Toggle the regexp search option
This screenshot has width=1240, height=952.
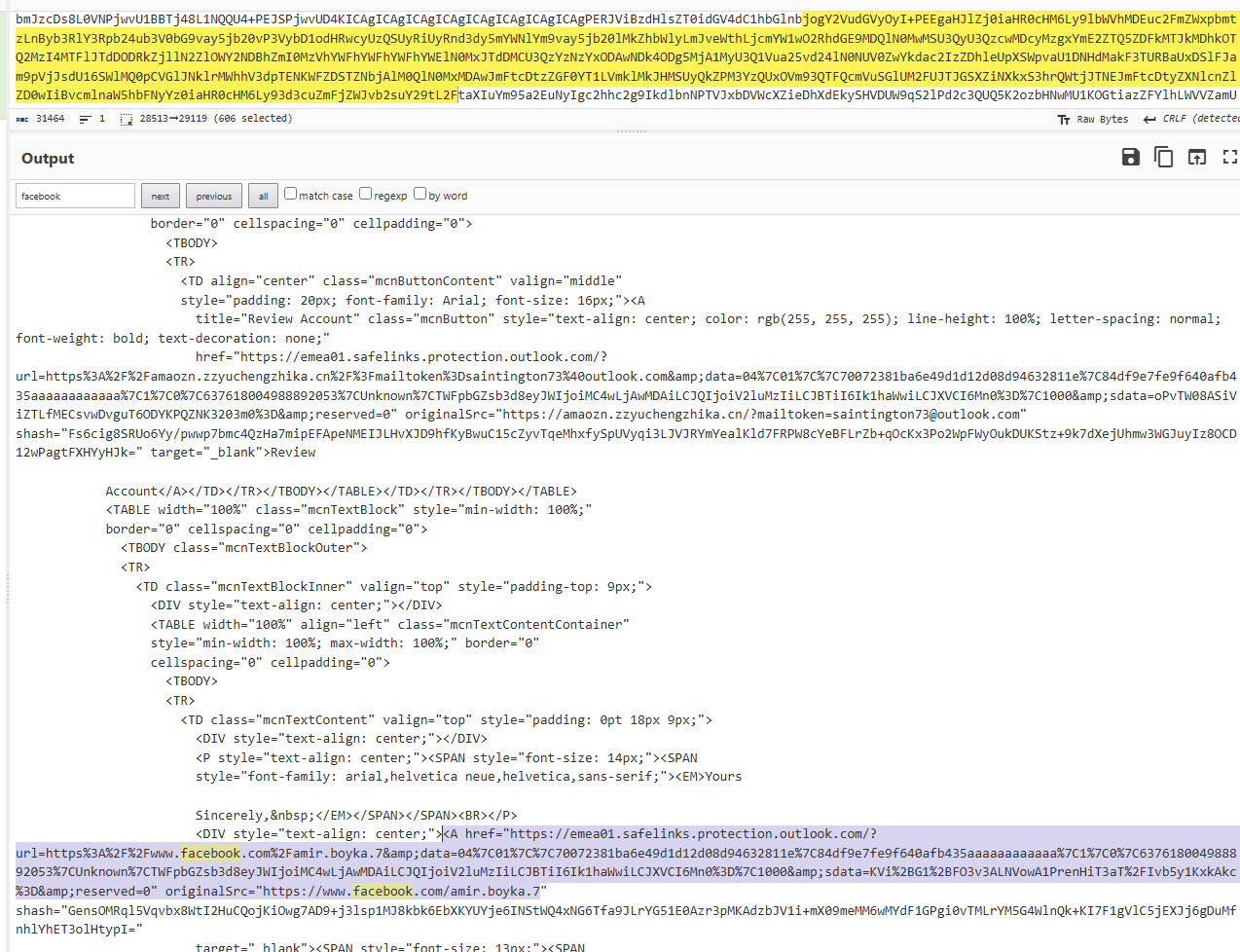[365, 194]
